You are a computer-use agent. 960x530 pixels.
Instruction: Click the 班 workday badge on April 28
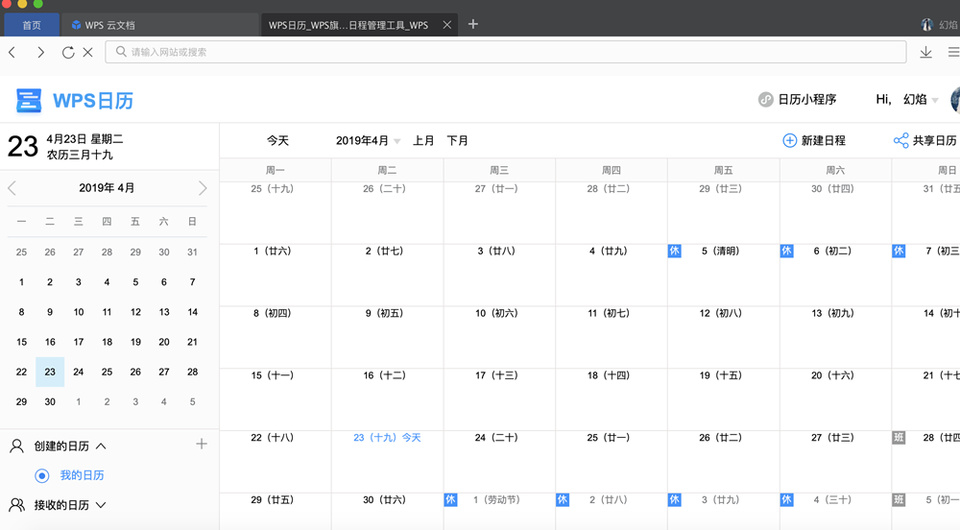click(x=898, y=438)
